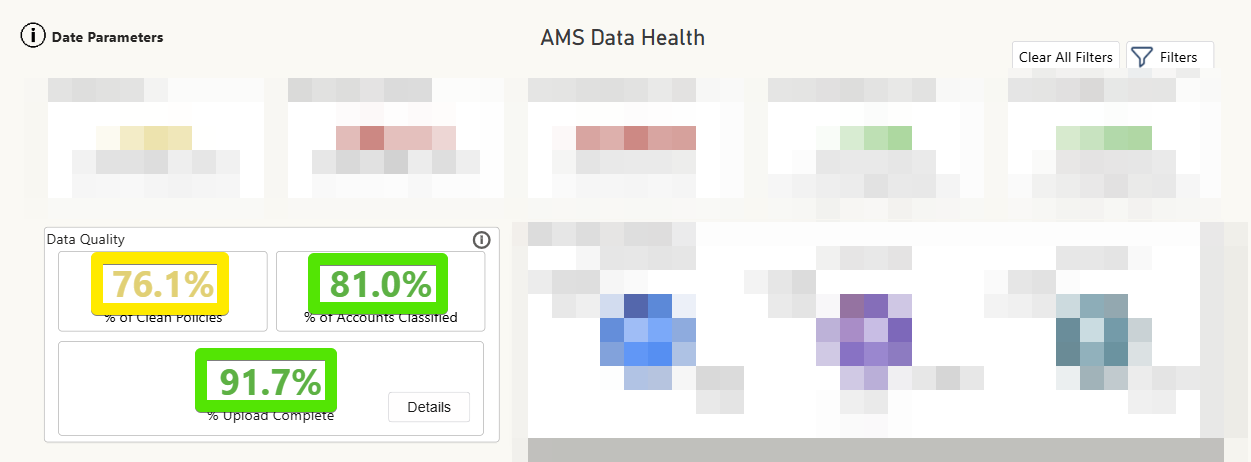Click the Data Quality info icon
The height and width of the screenshot is (462, 1251).
(x=481, y=240)
